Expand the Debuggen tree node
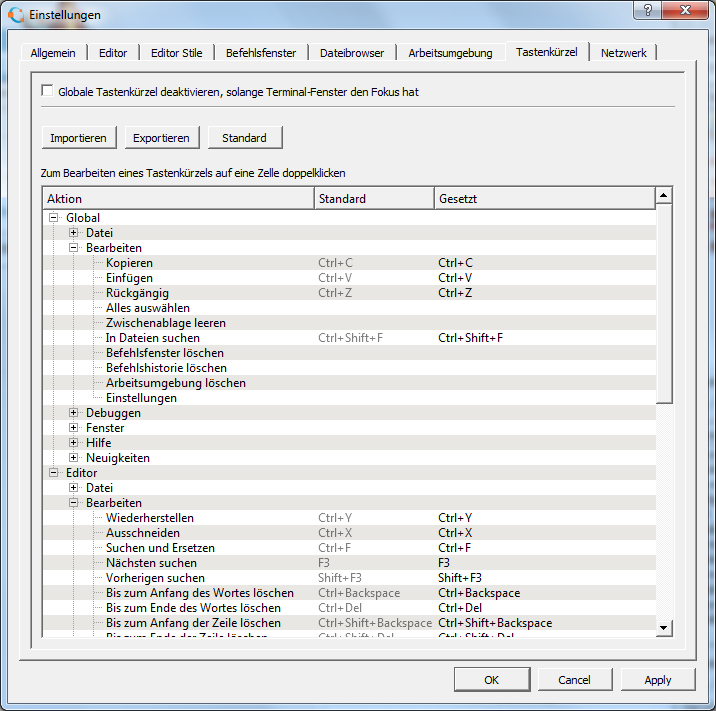Image resolution: width=716 pixels, height=711 pixels. pos(73,413)
